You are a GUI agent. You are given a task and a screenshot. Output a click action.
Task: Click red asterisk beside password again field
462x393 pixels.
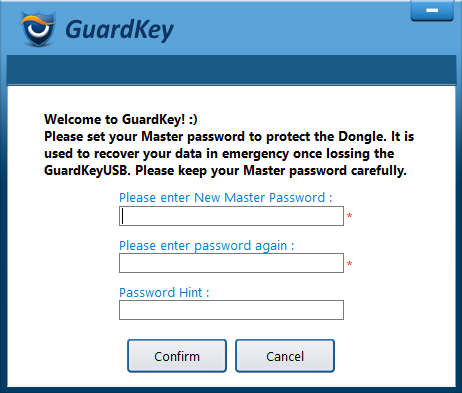click(349, 264)
